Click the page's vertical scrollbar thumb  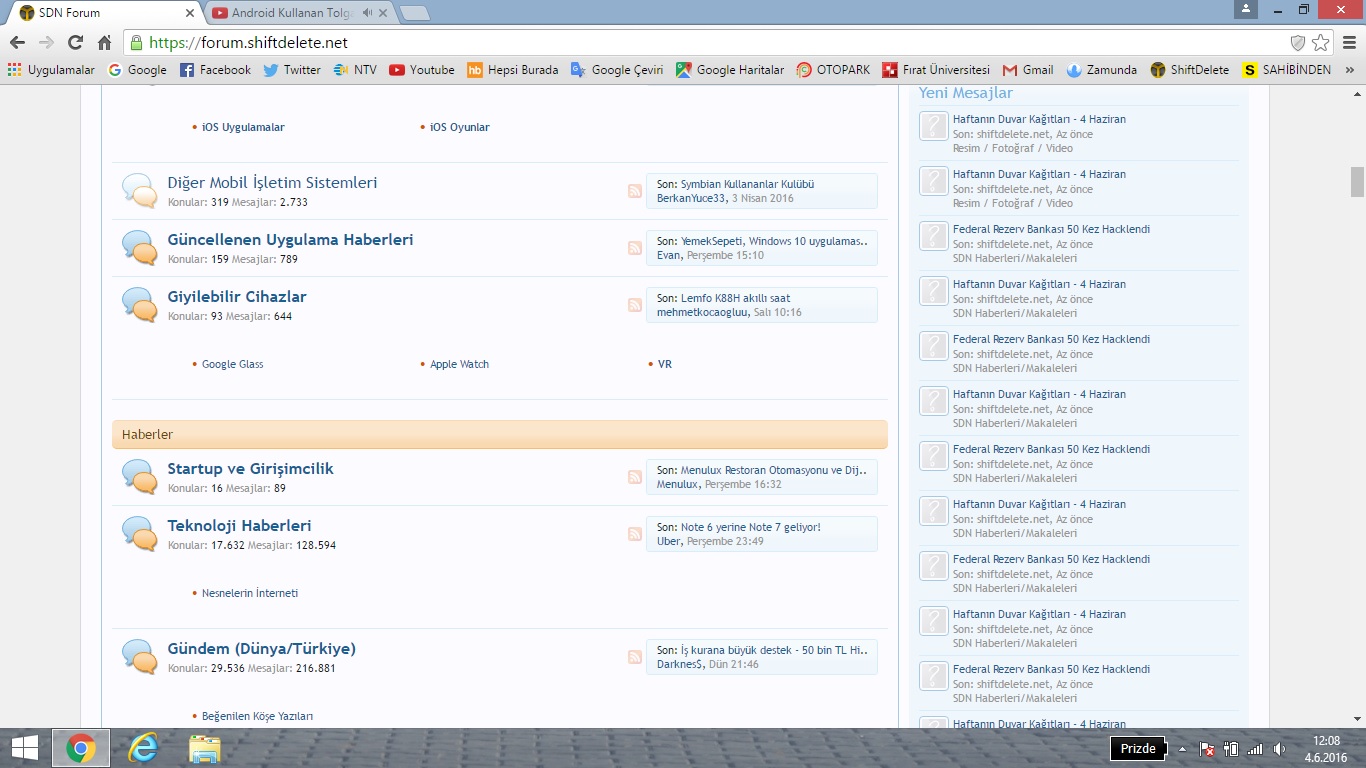pyautogui.click(x=1357, y=181)
